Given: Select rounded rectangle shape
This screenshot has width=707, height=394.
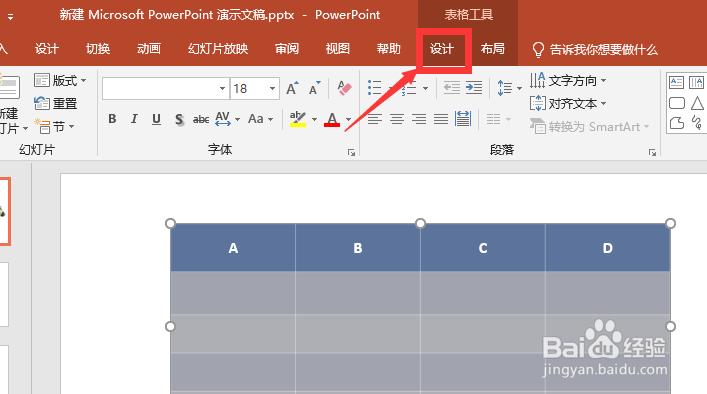Looking at the screenshot, I should coord(676,103).
